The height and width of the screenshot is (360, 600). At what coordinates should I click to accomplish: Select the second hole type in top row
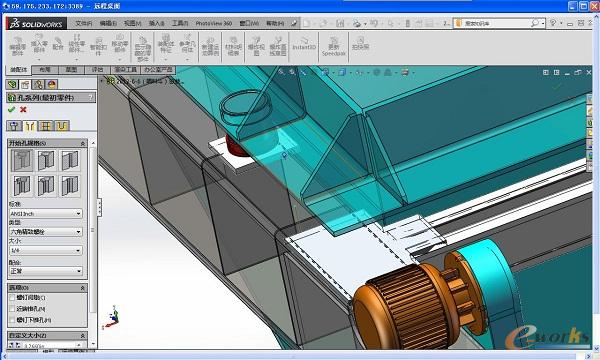(x=46, y=160)
